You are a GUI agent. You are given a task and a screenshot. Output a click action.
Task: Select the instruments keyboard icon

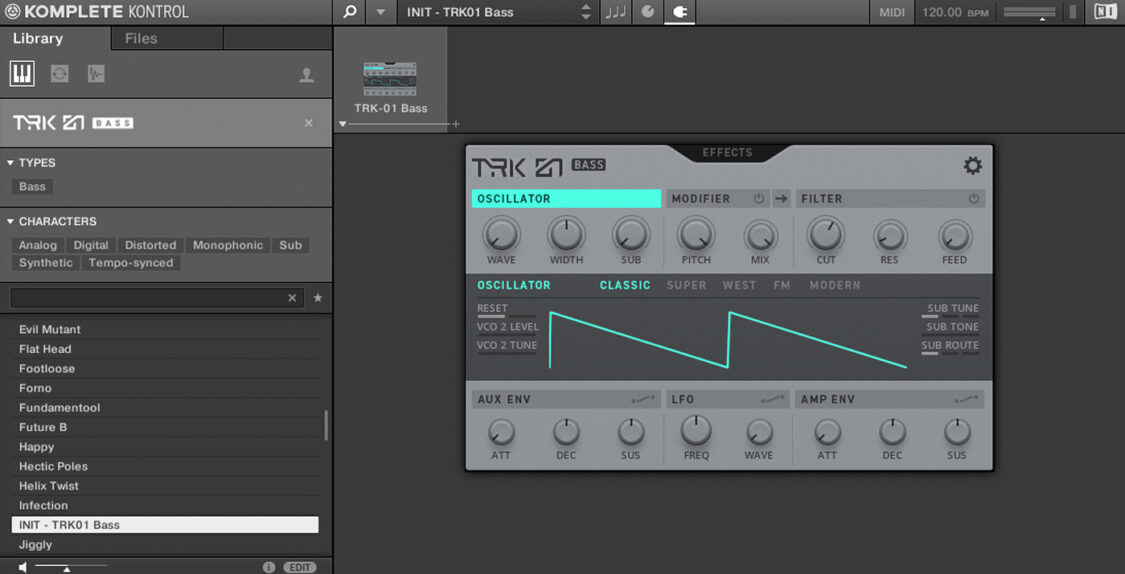(x=22, y=73)
